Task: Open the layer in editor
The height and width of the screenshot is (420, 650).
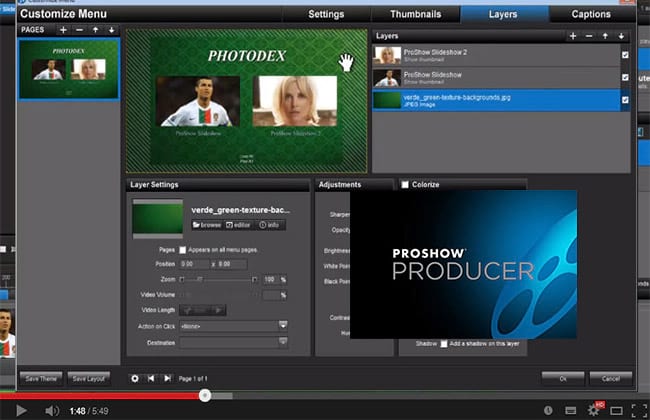Action: (x=238, y=225)
